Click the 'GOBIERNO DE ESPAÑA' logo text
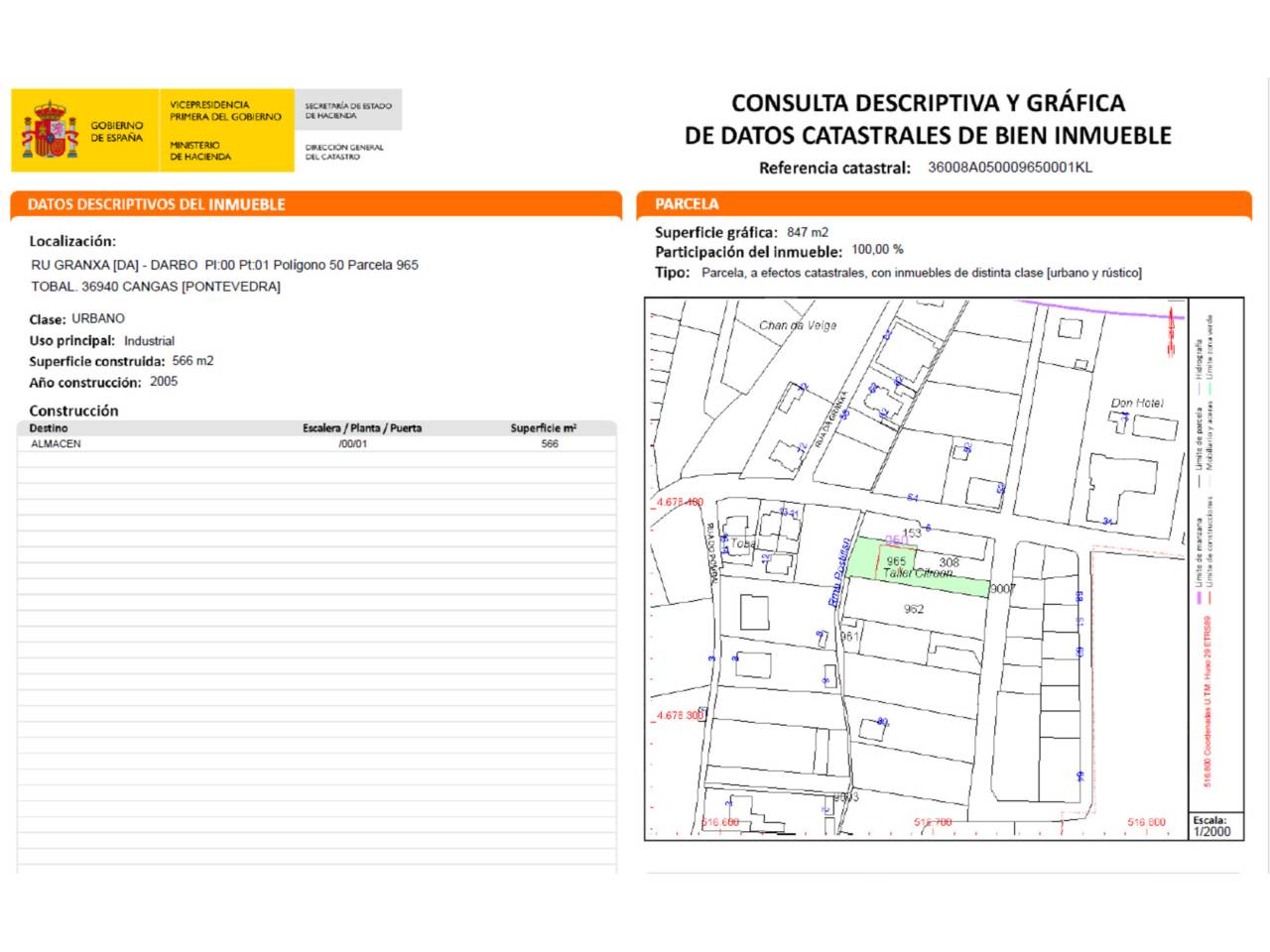The width and height of the screenshot is (1270, 952). coord(117,132)
